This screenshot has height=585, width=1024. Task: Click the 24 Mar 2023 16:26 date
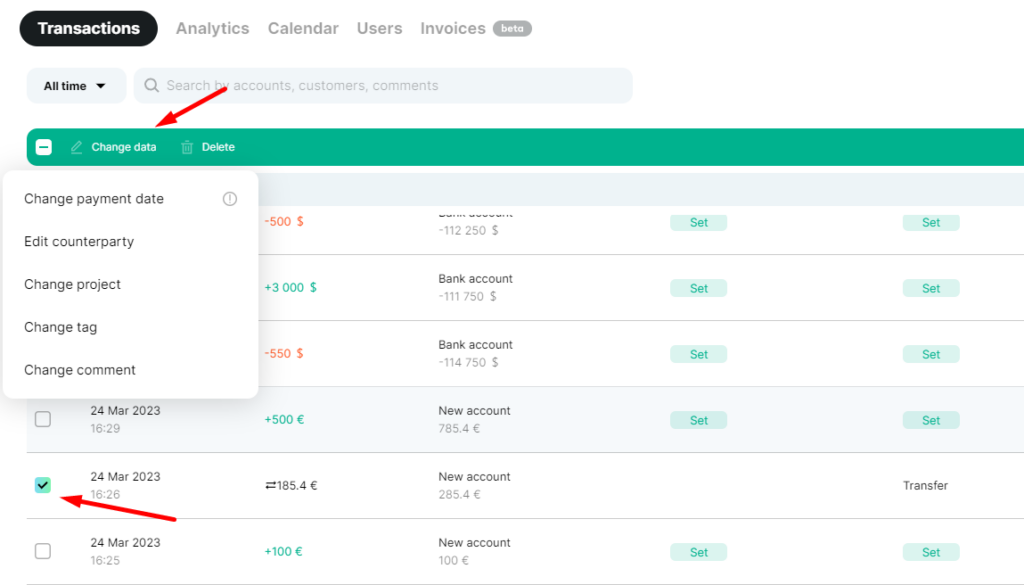(x=125, y=485)
